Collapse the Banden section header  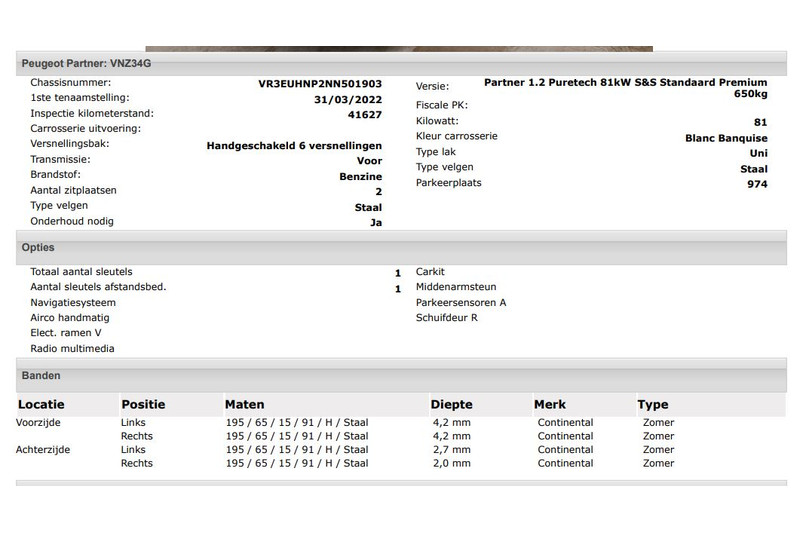[41, 376]
